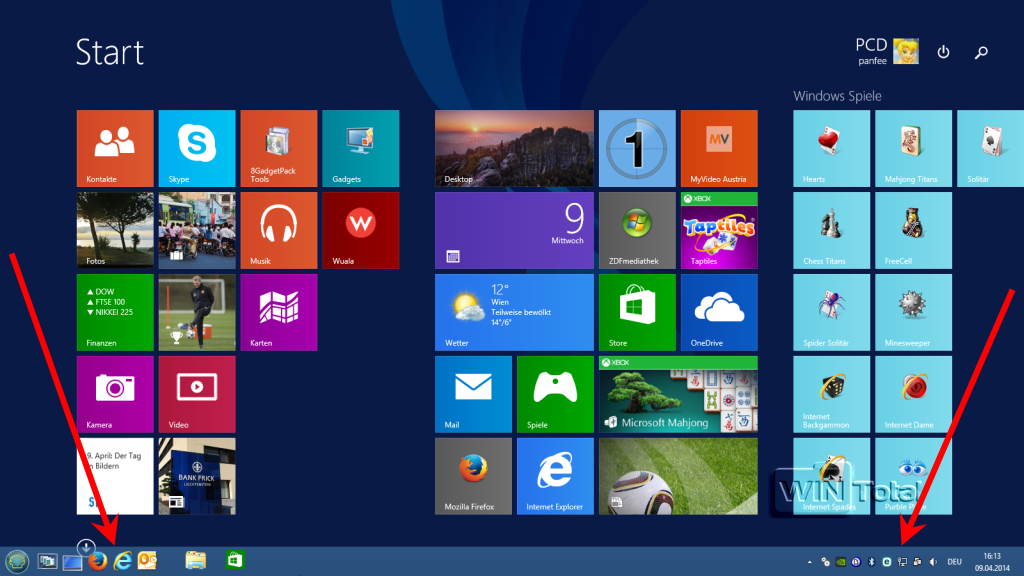This screenshot has width=1024, height=576.
Task: Open the Wetter tile for Wien
Action: tap(515, 312)
